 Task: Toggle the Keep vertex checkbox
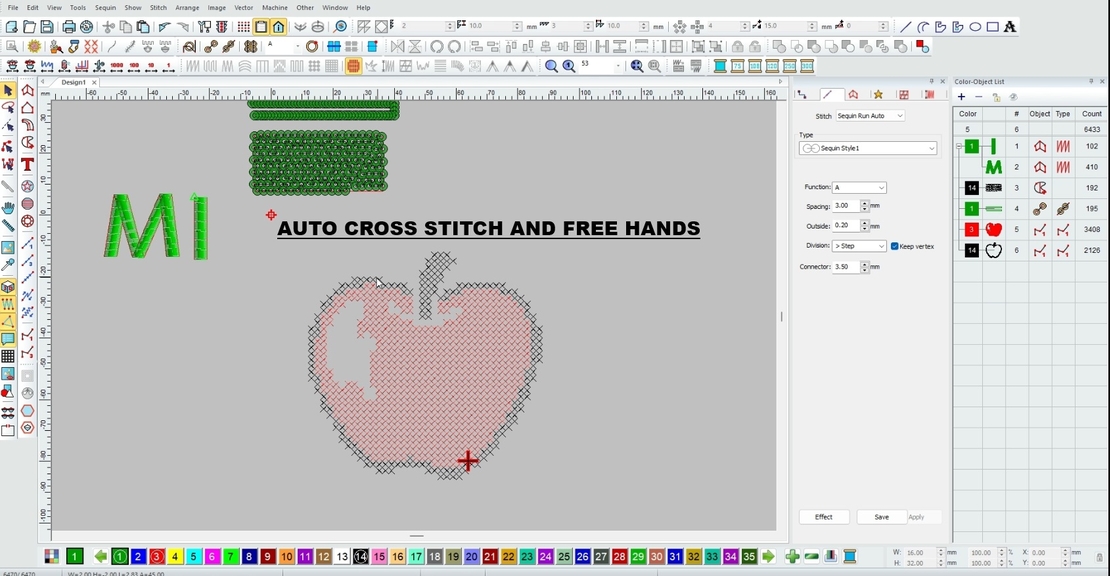click(895, 246)
